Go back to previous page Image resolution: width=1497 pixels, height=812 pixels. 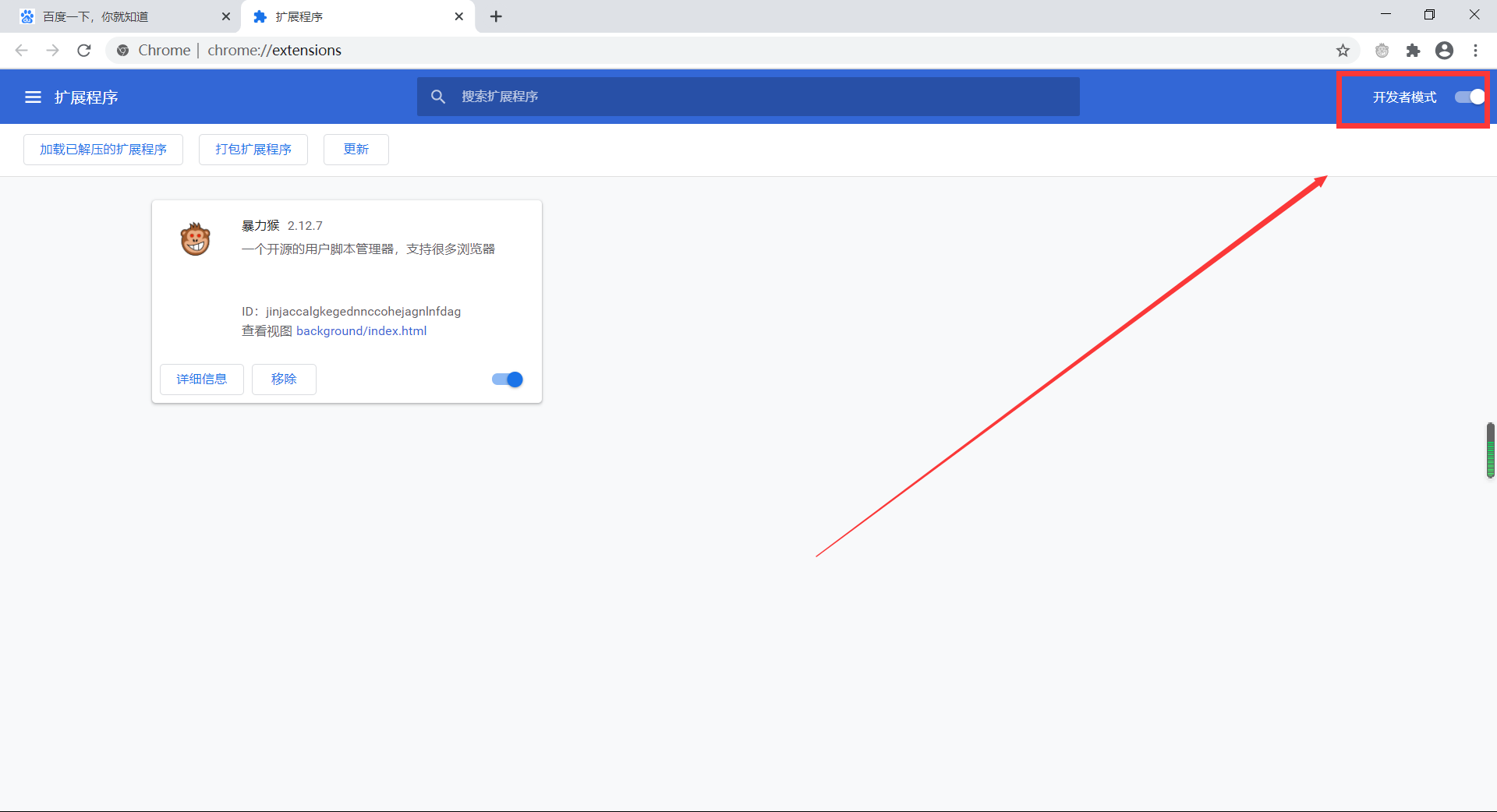(x=22, y=51)
